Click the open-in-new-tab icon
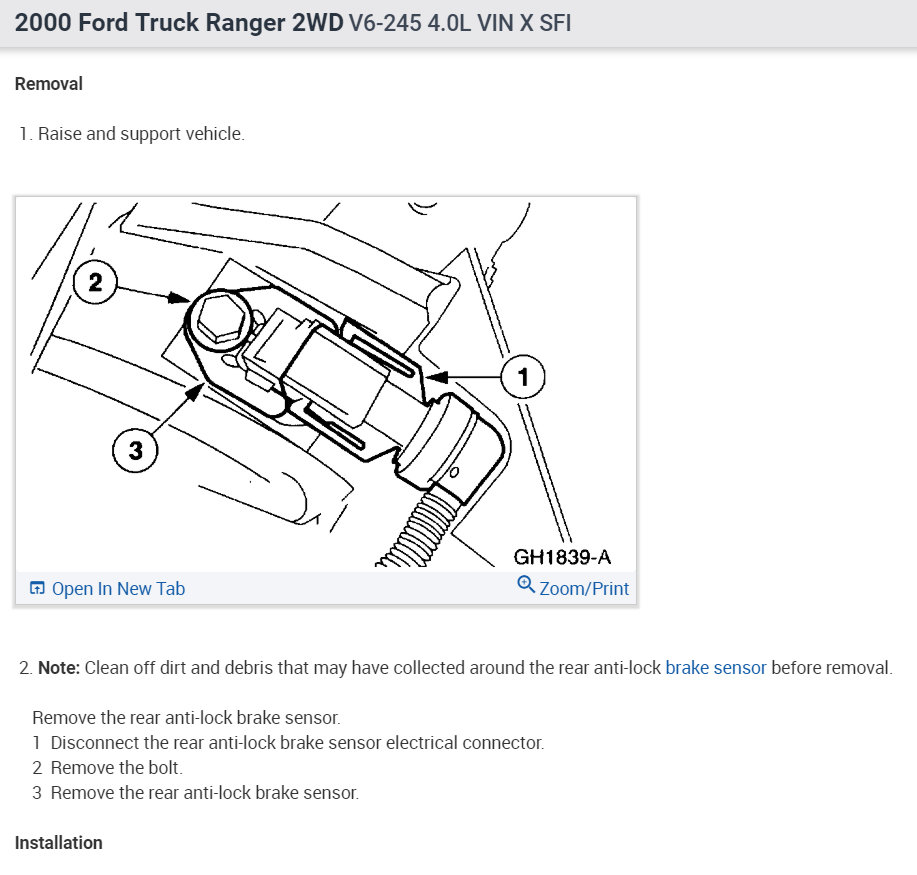The image size is (917, 875). tap(37, 589)
